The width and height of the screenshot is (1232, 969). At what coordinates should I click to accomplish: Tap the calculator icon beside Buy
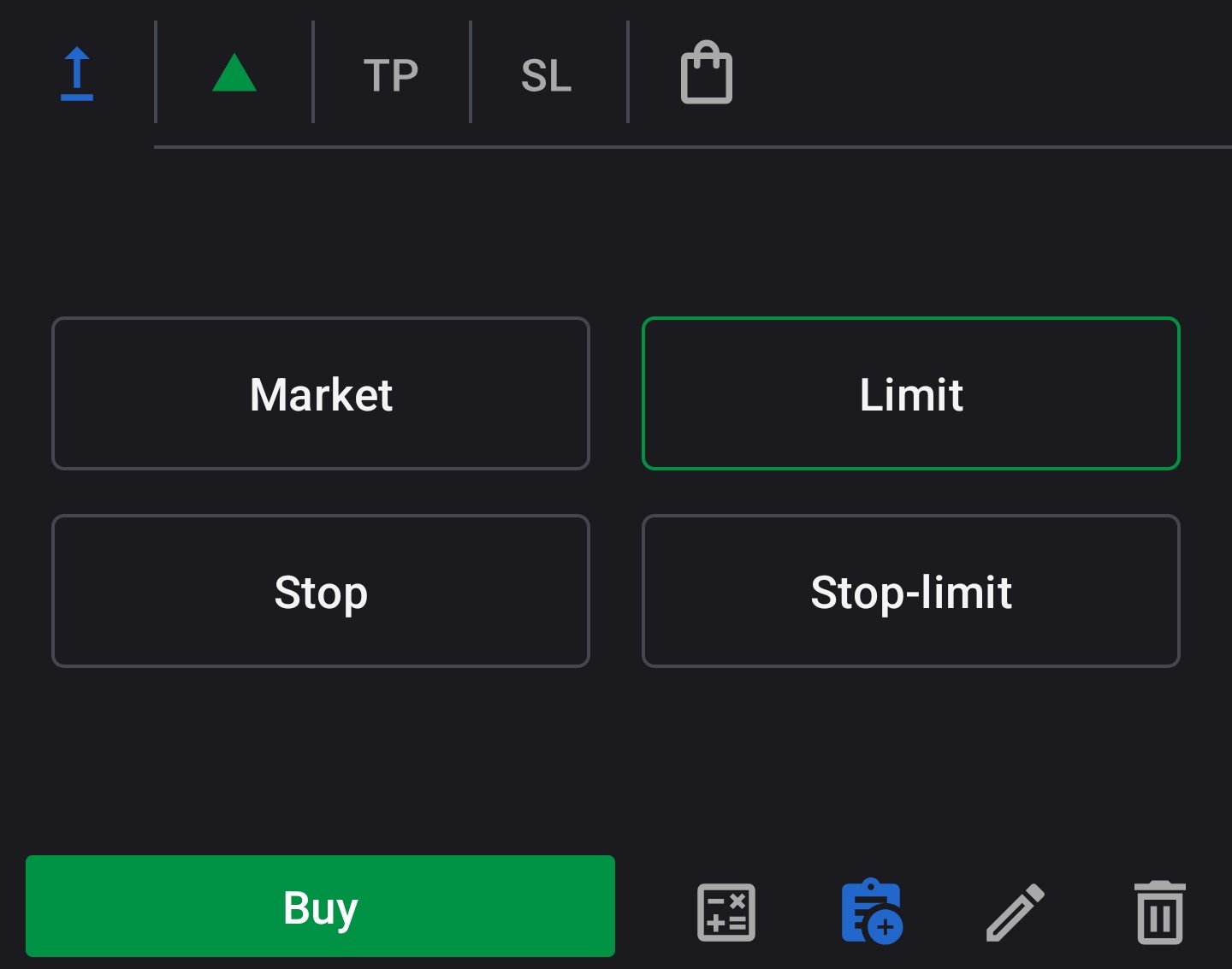726,911
